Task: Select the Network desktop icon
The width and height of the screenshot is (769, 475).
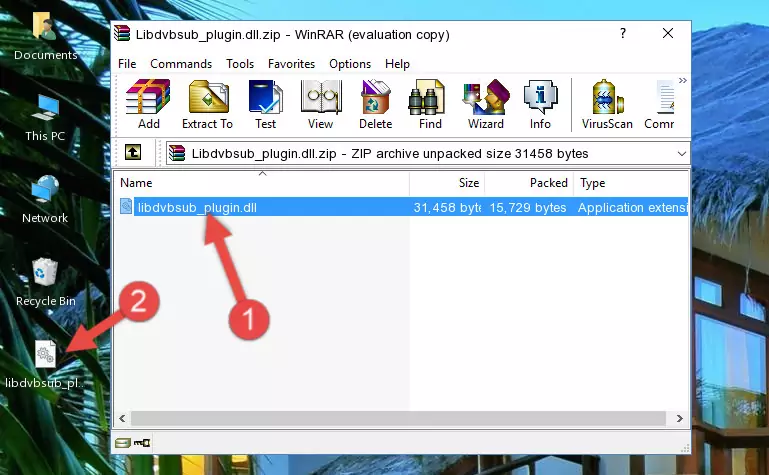Action: tap(45, 200)
